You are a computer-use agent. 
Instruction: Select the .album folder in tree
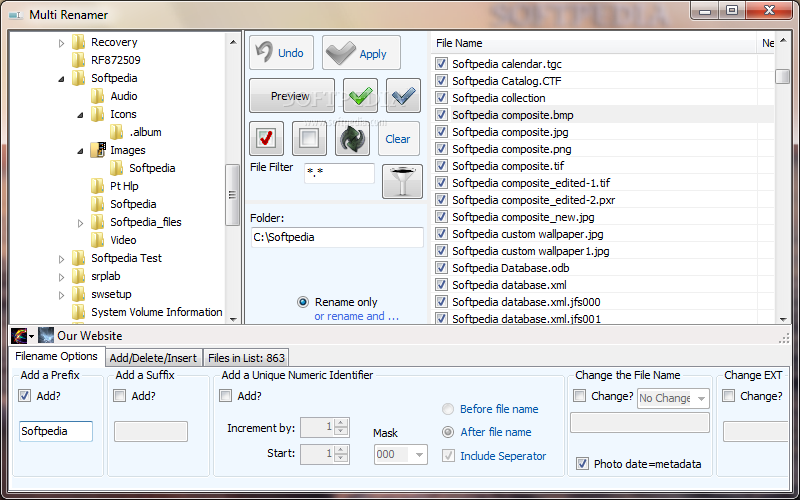pos(145,132)
